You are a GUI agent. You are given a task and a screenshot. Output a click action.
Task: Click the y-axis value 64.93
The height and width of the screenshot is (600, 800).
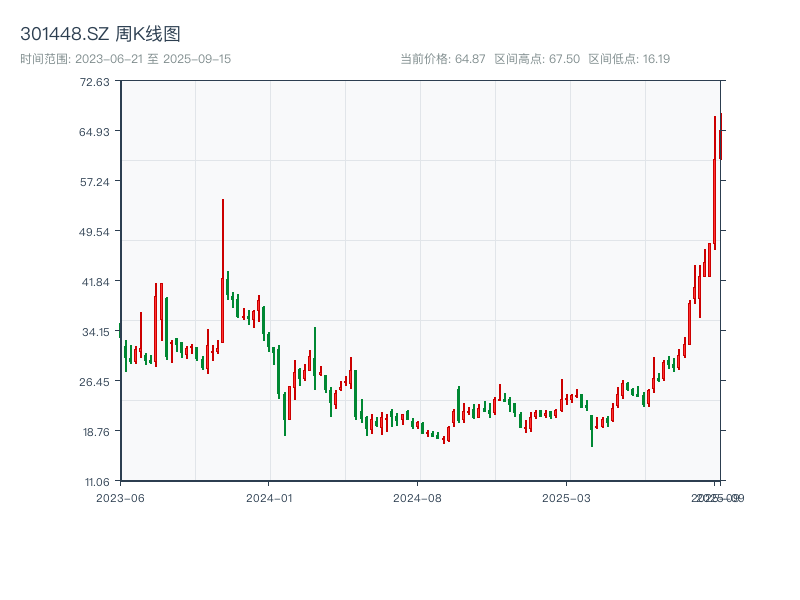94,132
